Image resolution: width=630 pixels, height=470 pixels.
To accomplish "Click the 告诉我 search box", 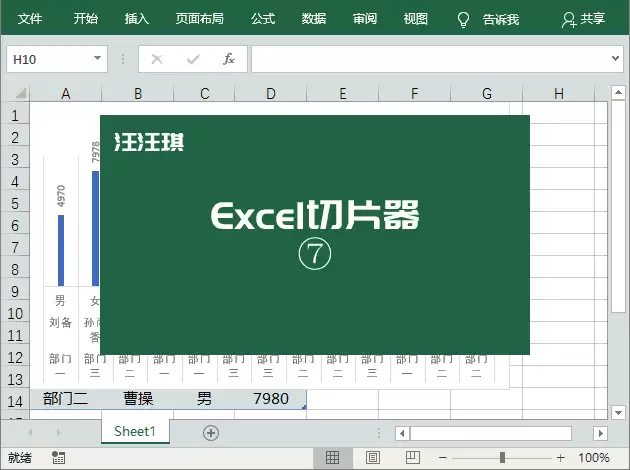I will tap(501, 19).
